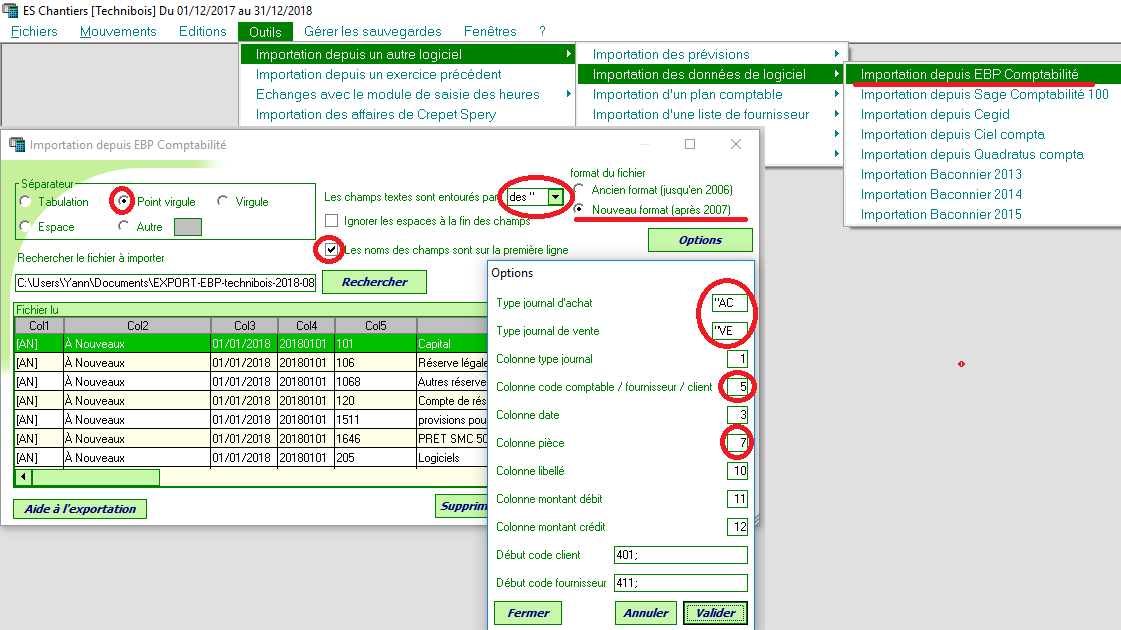This screenshot has width=1121, height=630.
Task: Click Début code client field
Action: tap(681, 555)
